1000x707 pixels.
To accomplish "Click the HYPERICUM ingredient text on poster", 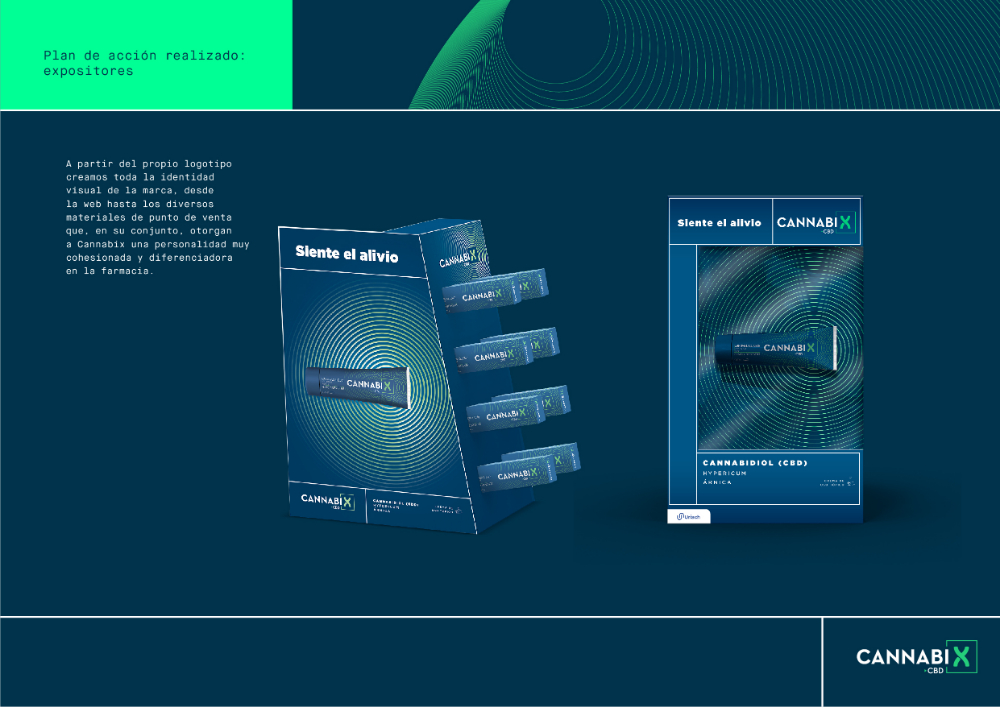I will click(724, 473).
